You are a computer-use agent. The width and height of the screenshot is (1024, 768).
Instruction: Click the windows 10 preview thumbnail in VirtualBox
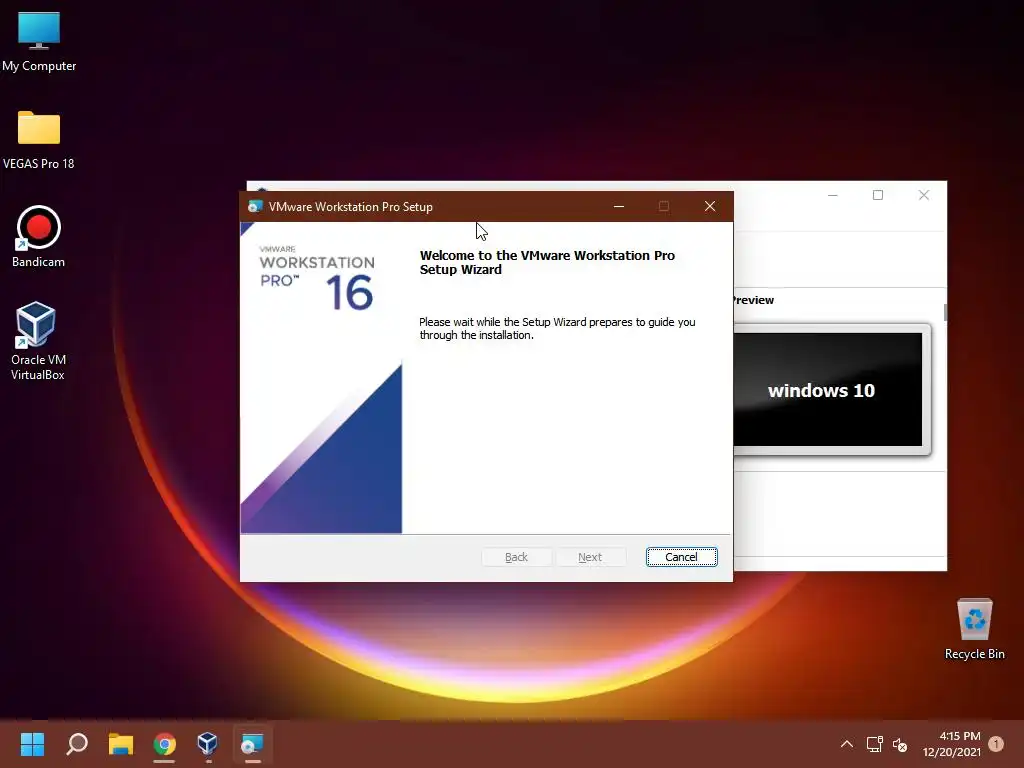point(827,389)
